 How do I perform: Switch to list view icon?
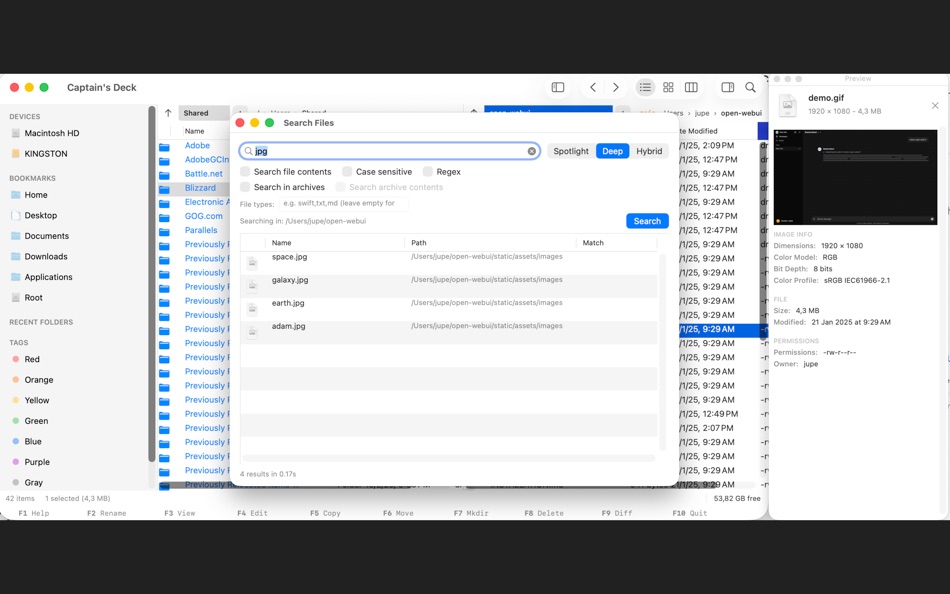tap(645, 87)
